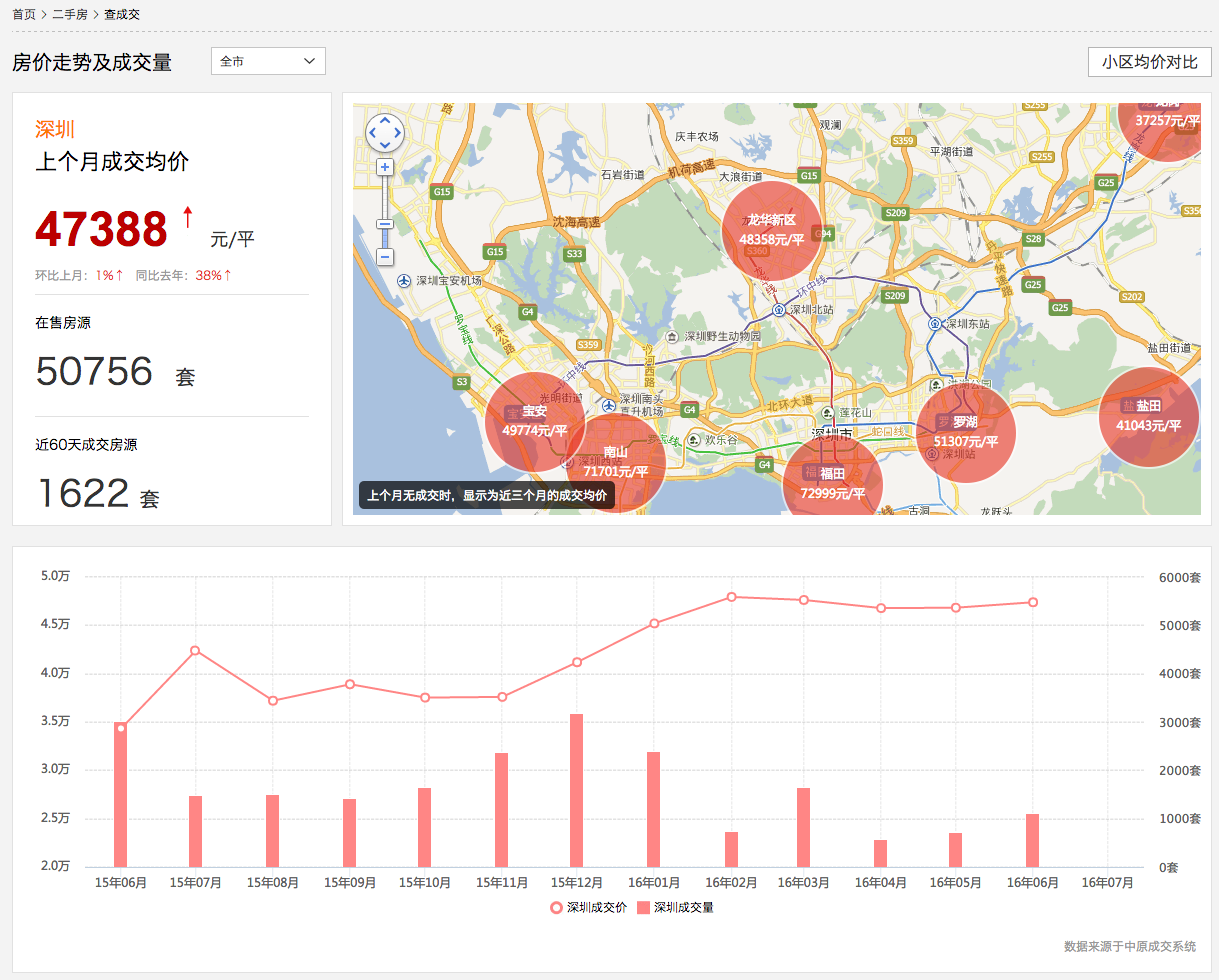
Task: Select the 龙华新区 price bubble on map
Action: pyautogui.click(x=771, y=230)
